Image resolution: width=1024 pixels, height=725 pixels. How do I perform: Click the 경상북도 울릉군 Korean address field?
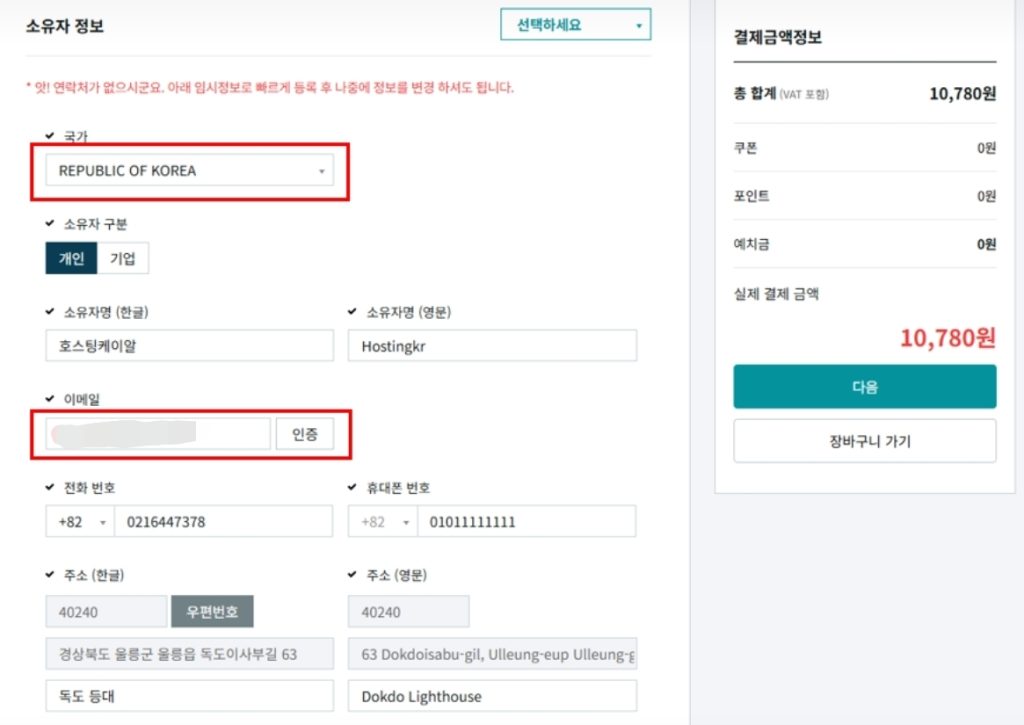click(x=189, y=654)
